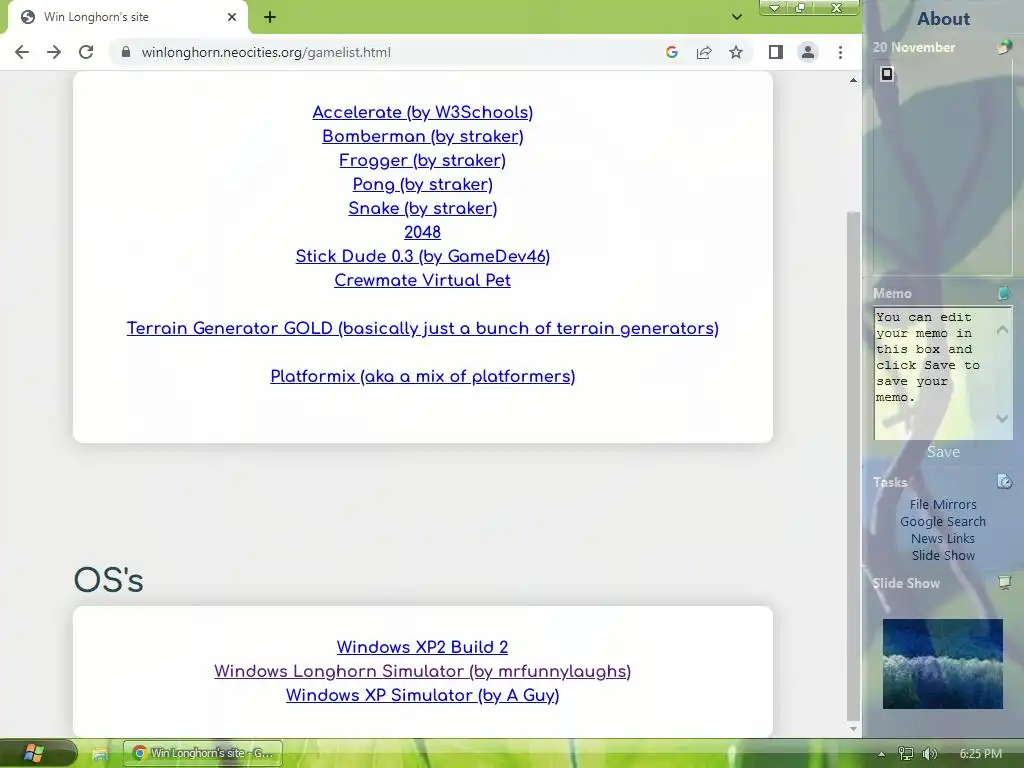Open Accelerate (by W3Schools) game
The width and height of the screenshot is (1024, 768).
(x=423, y=112)
